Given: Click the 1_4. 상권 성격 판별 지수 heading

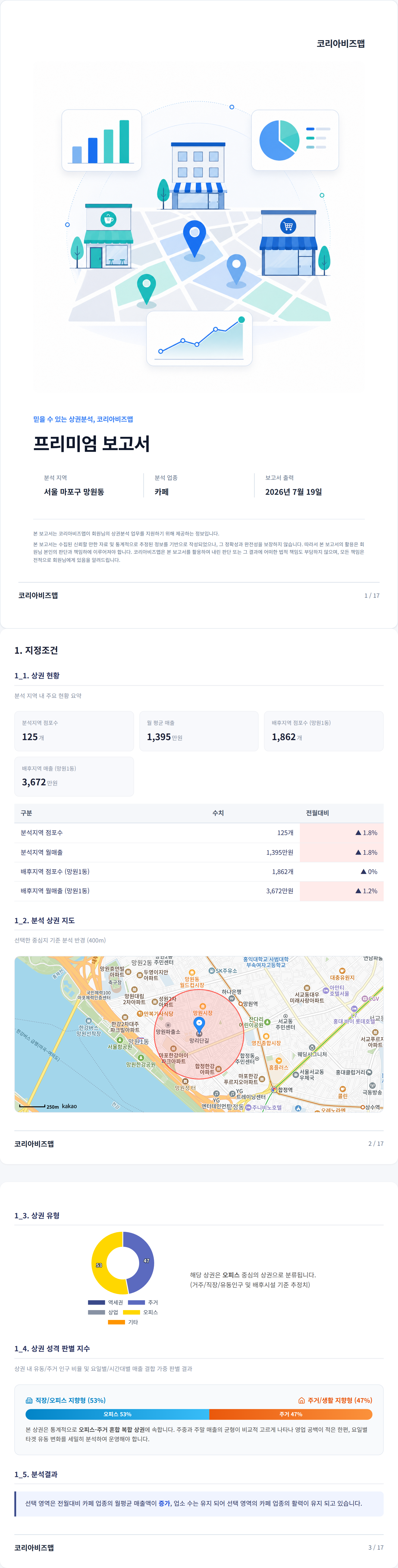Looking at the screenshot, I should 52,1348.
